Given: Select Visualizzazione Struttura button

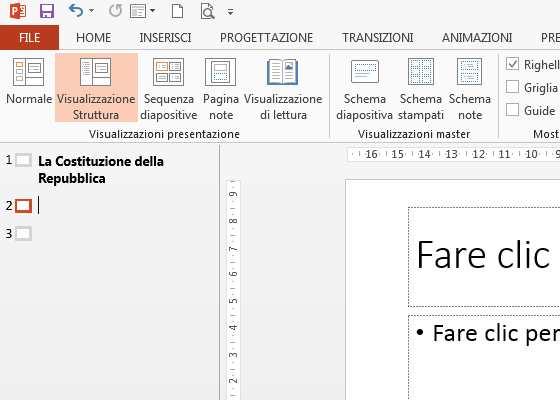Looking at the screenshot, I should pyautogui.click(x=96, y=88).
